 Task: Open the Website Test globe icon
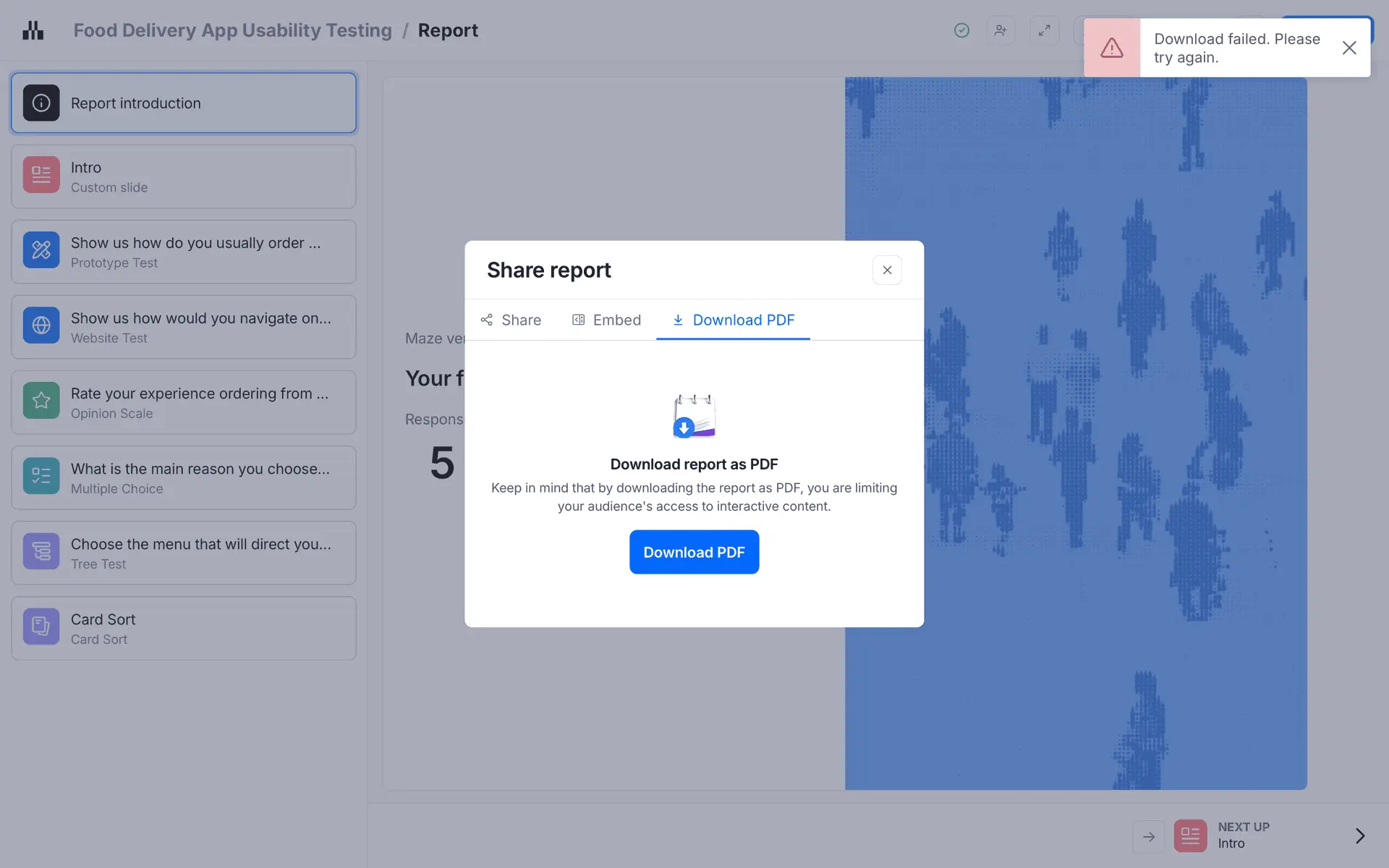pyautogui.click(x=41, y=325)
